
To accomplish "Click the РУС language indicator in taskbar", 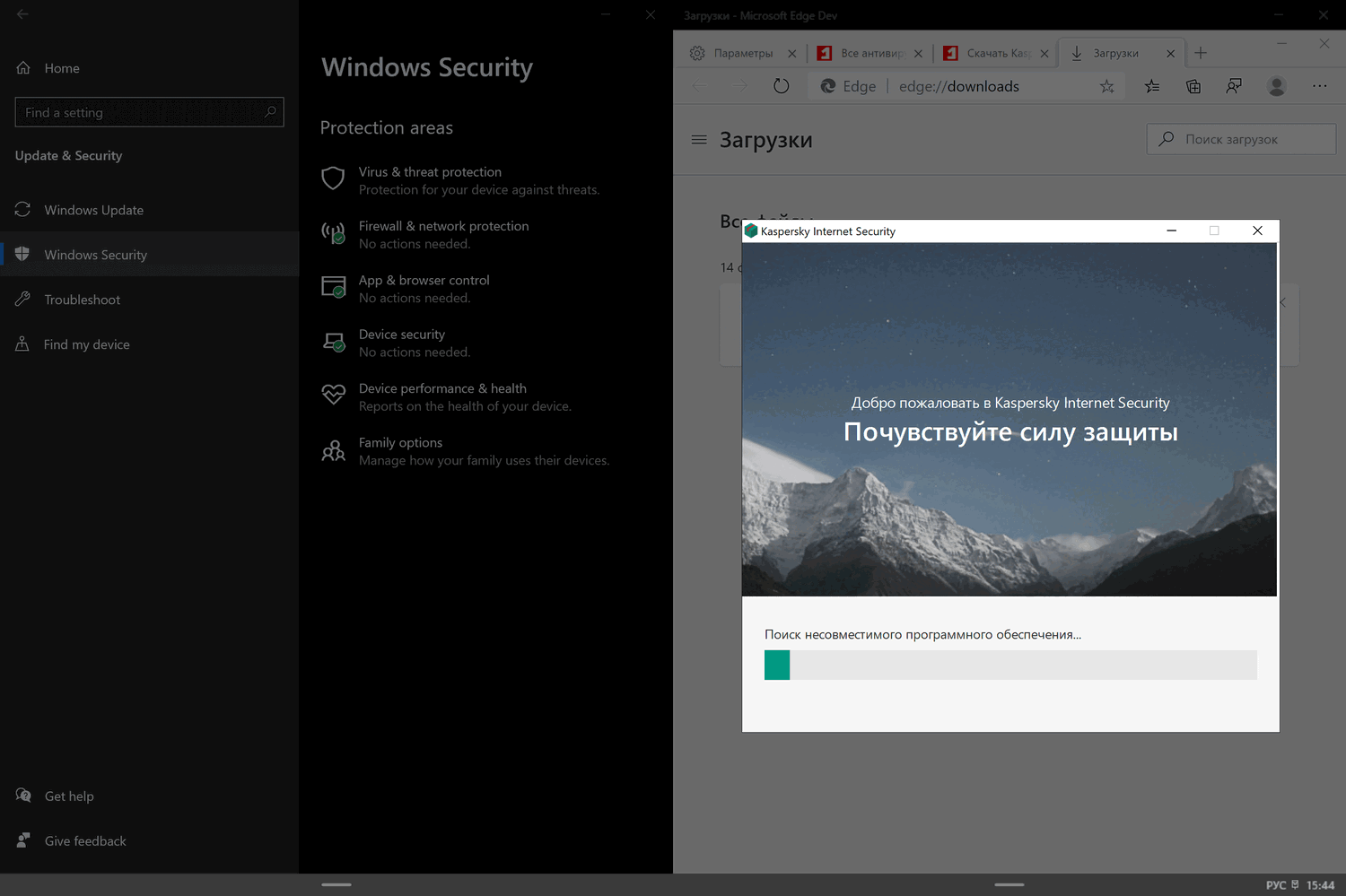I will 1275,884.
